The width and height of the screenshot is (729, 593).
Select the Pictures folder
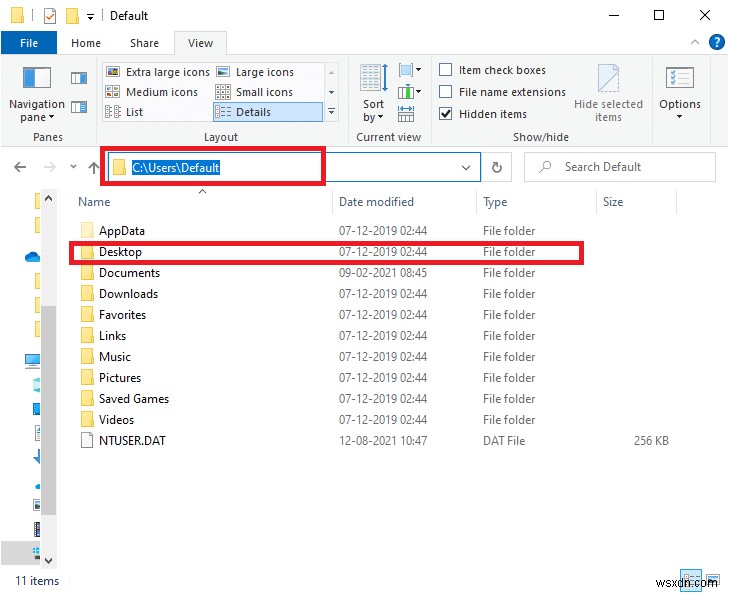point(119,378)
